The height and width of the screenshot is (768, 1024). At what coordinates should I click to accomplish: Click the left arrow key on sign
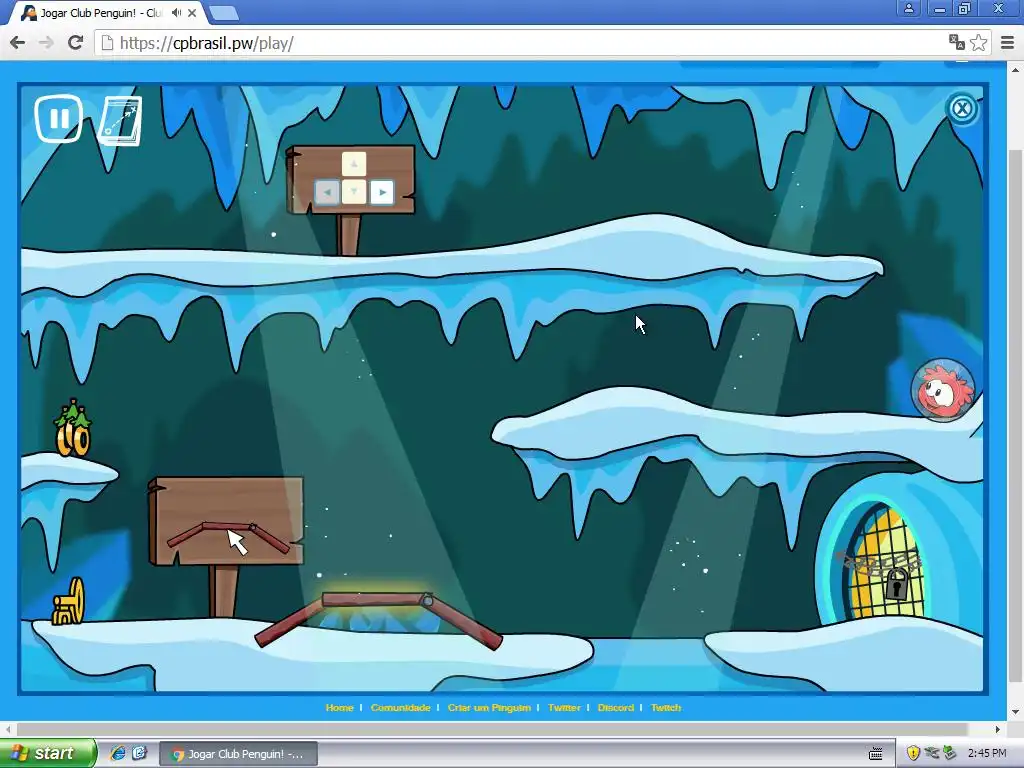(x=327, y=192)
